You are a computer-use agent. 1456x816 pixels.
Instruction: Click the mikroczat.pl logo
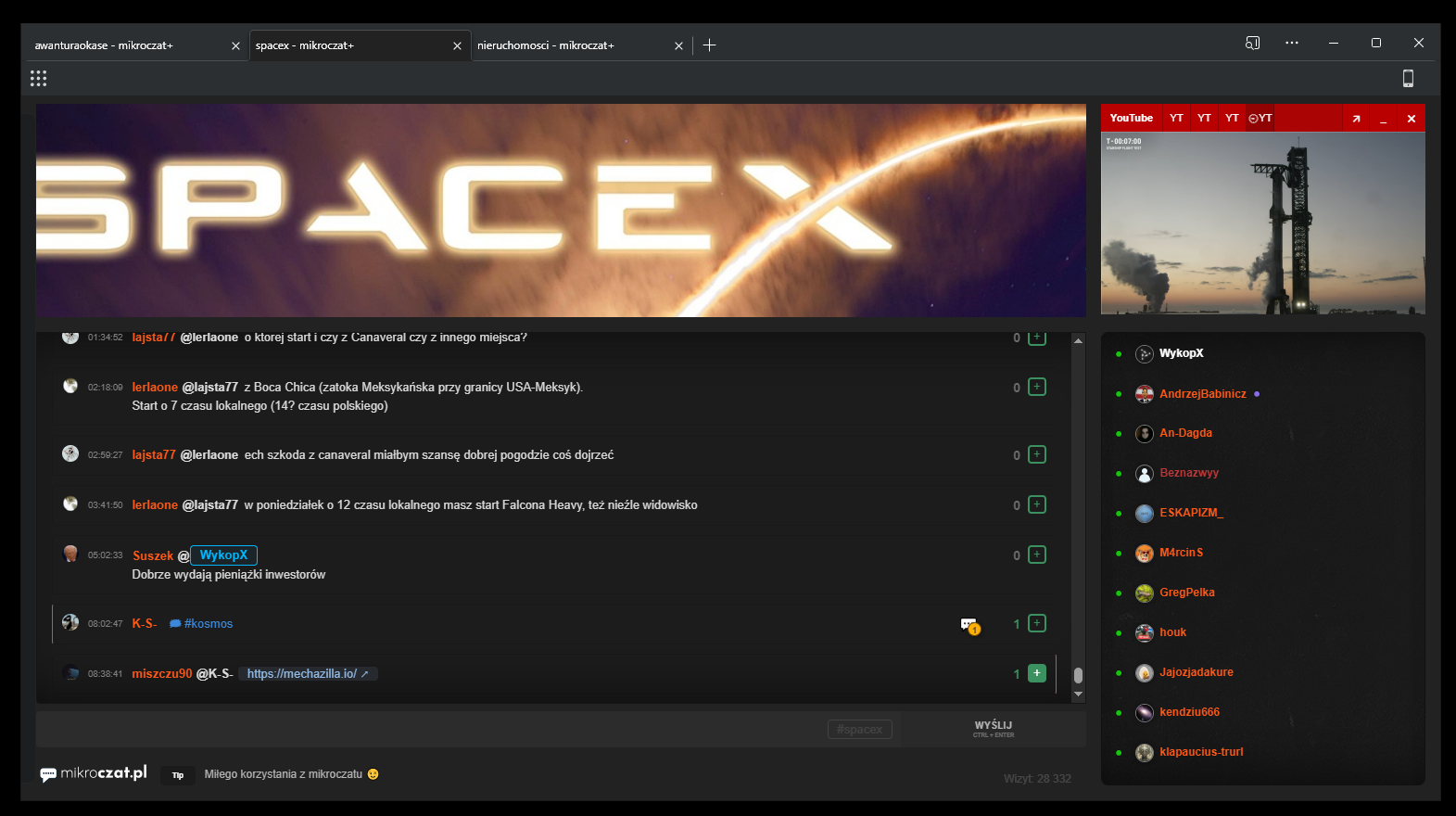click(x=94, y=773)
